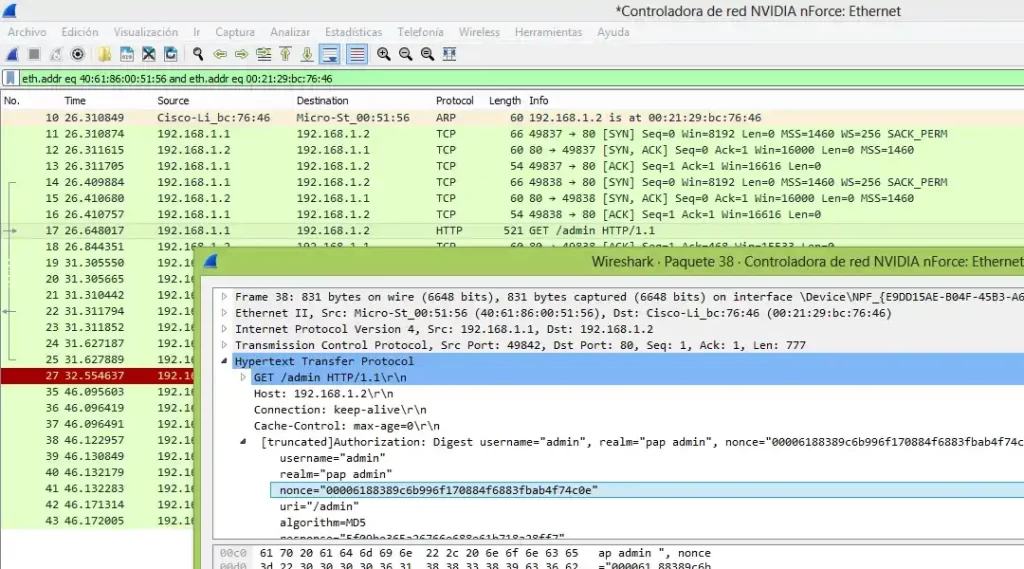
Task: Stop the running capture
Action: 34,54
